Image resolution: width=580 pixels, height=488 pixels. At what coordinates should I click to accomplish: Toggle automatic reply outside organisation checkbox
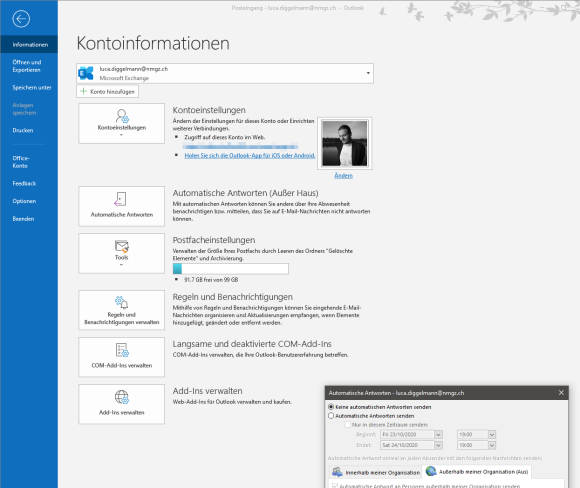click(335, 486)
